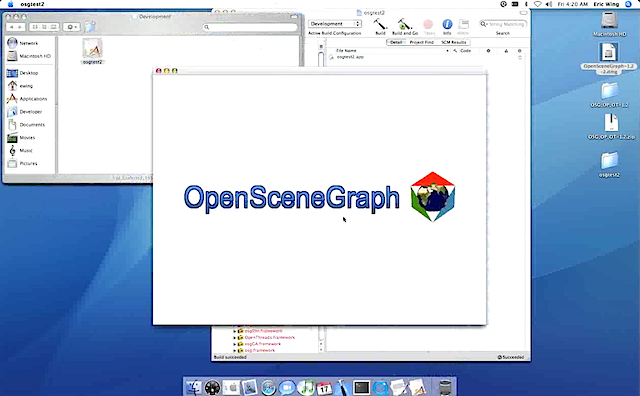Click the folder icon in Finder toolbar
Screen dimensions: 640x396
(90, 27)
